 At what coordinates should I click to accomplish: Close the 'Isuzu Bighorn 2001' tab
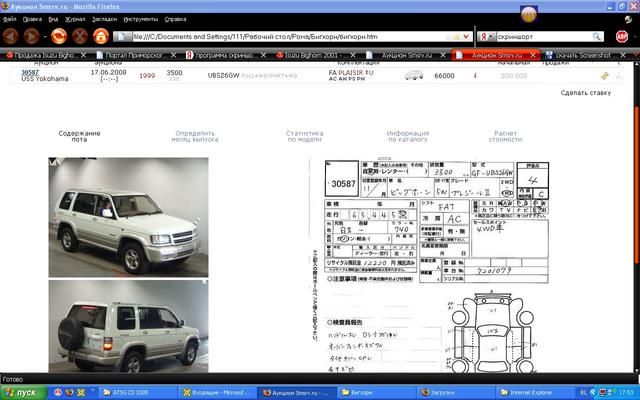tap(353, 55)
